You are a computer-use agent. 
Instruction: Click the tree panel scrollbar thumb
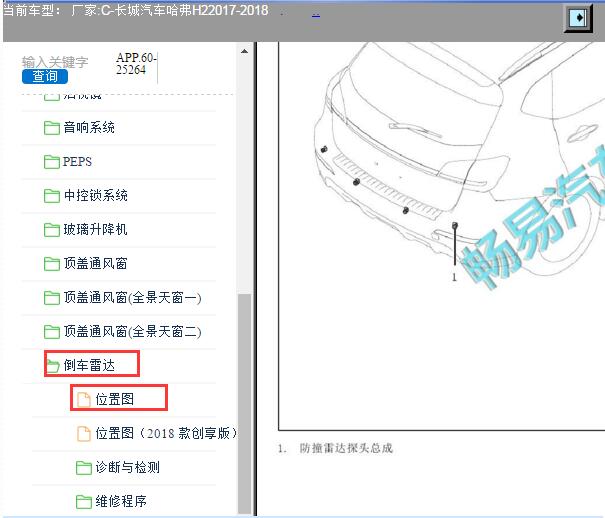[x=244, y=403]
